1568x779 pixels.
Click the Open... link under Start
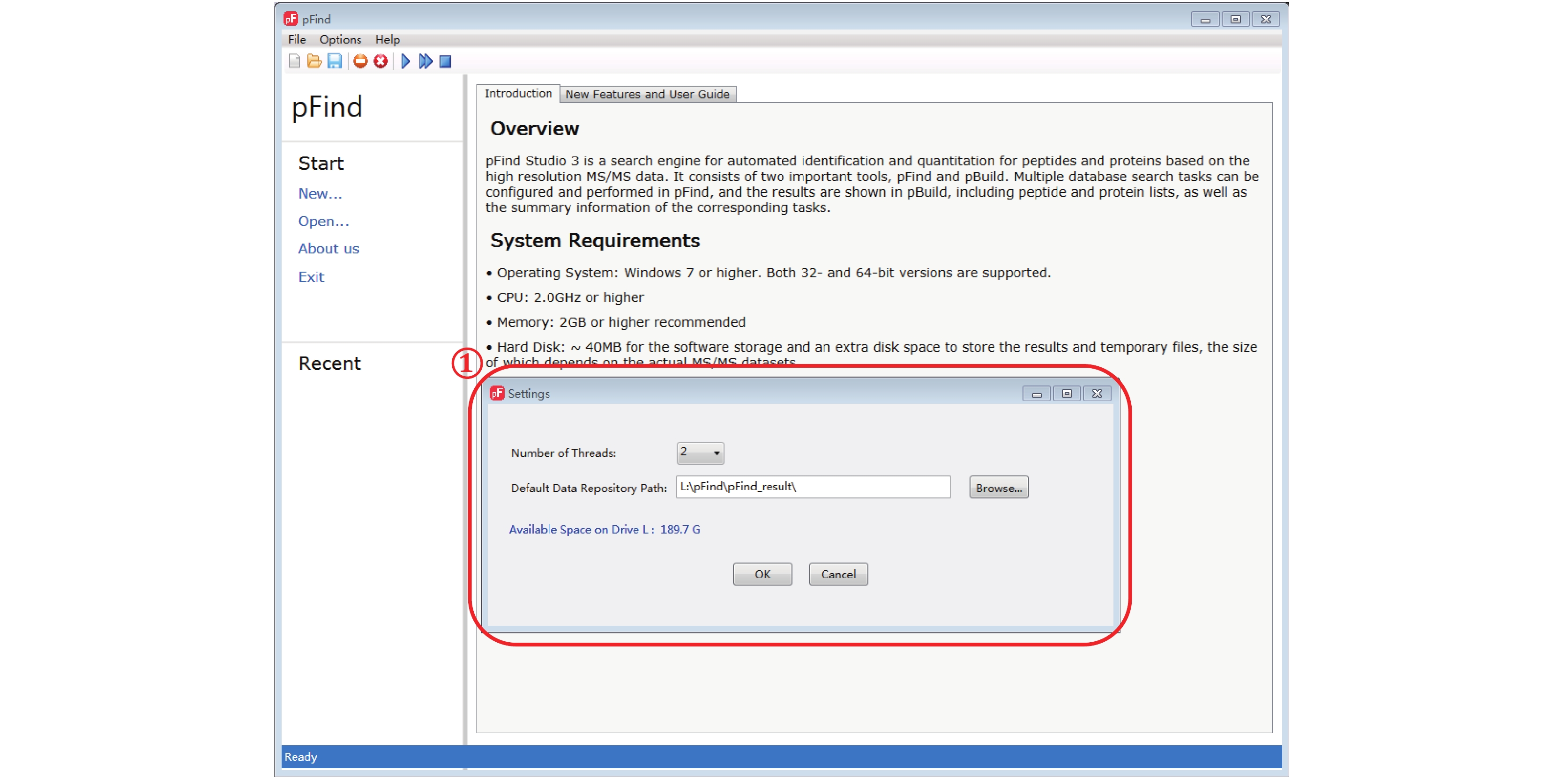(x=323, y=221)
